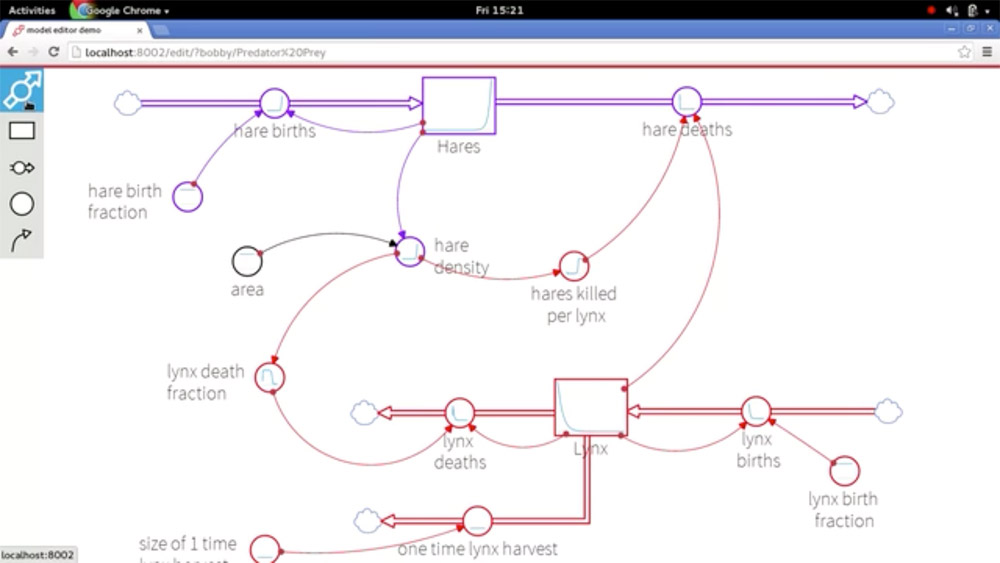Viewport: 1000px width, 563px height.
Task: Click the lynx death fraction label
Action: point(205,382)
